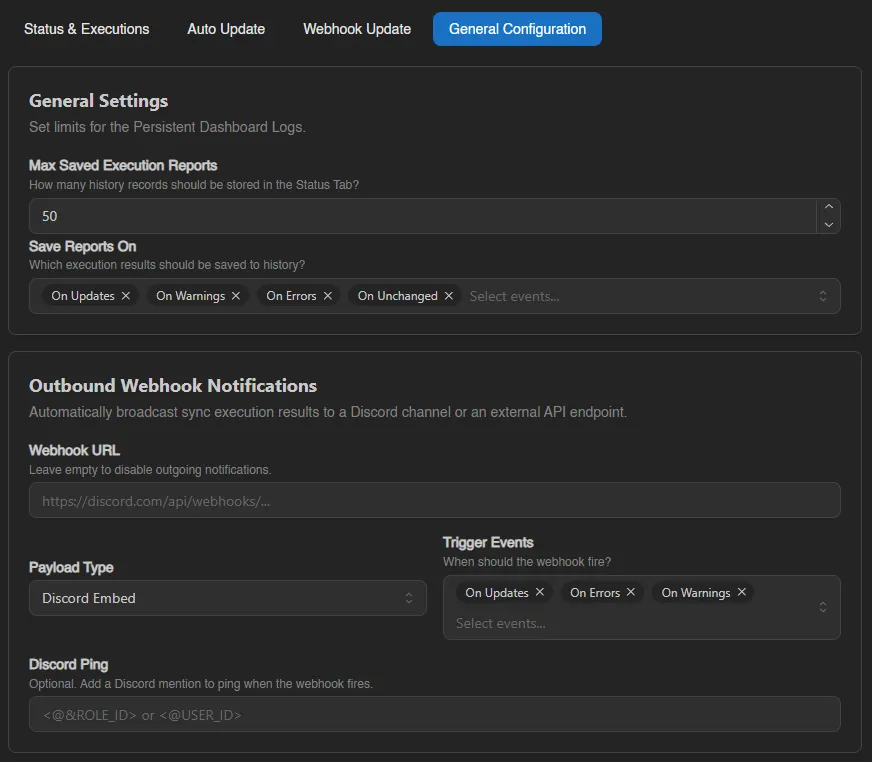The width and height of the screenshot is (872, 762).
Task: Open the Payload Type Discord Embed dropdown
Action: click(x=227, y=598)
